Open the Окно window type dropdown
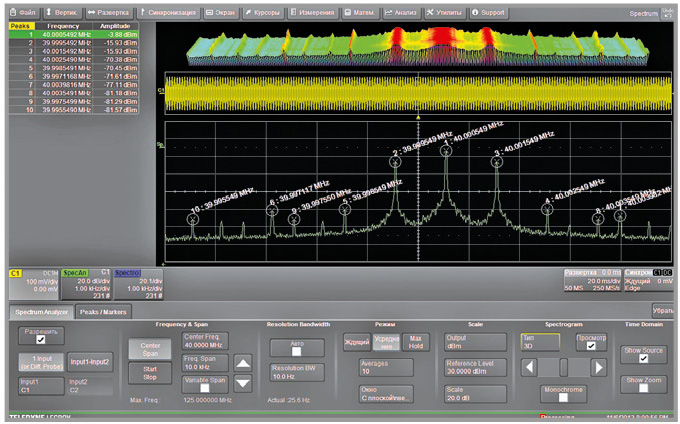The width and height of the screenshot is (680, 424). pyautogui.click(x=385, y=393)
